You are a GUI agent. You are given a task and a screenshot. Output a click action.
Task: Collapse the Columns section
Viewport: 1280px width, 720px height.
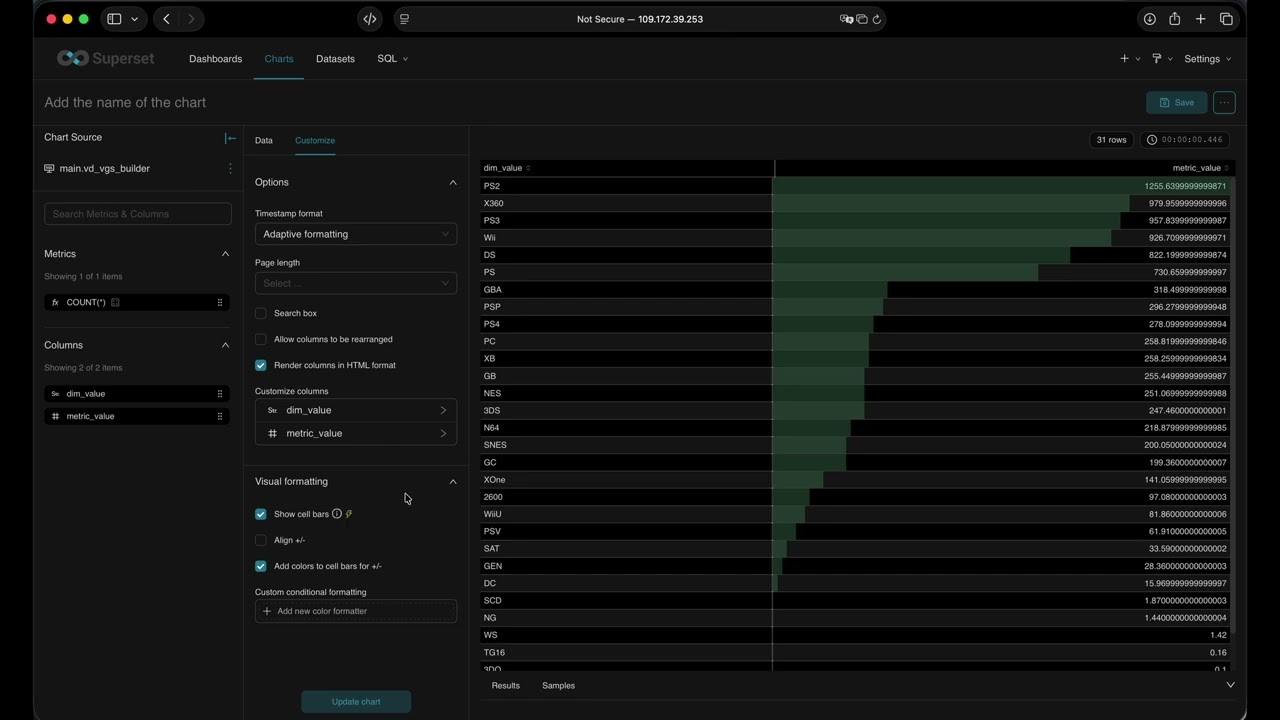225,345
